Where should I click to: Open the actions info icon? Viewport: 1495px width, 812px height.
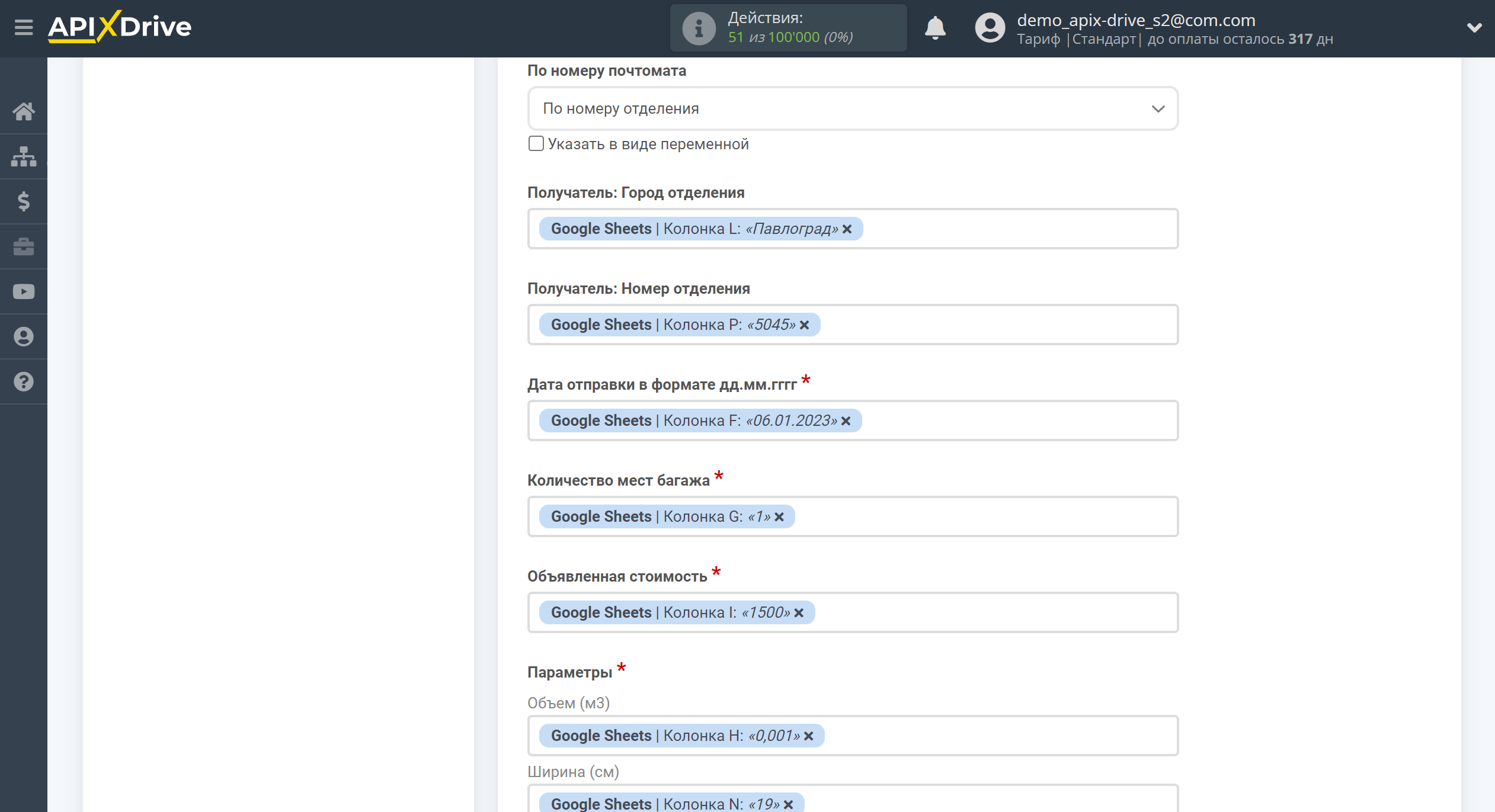699,28
